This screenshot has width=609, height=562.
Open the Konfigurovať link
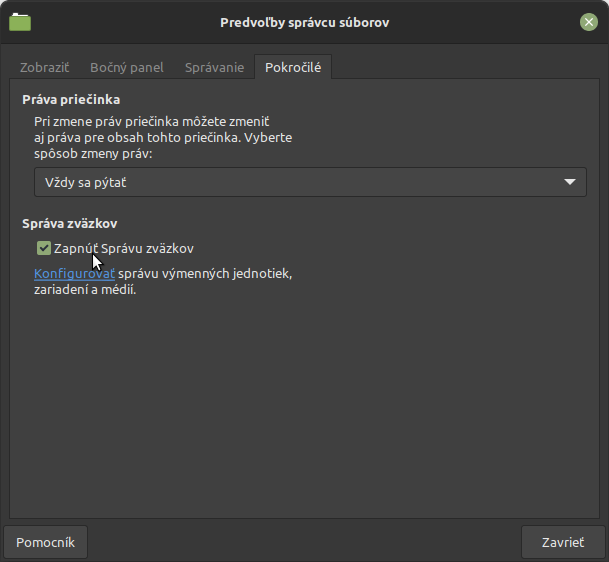coord(74,273)
